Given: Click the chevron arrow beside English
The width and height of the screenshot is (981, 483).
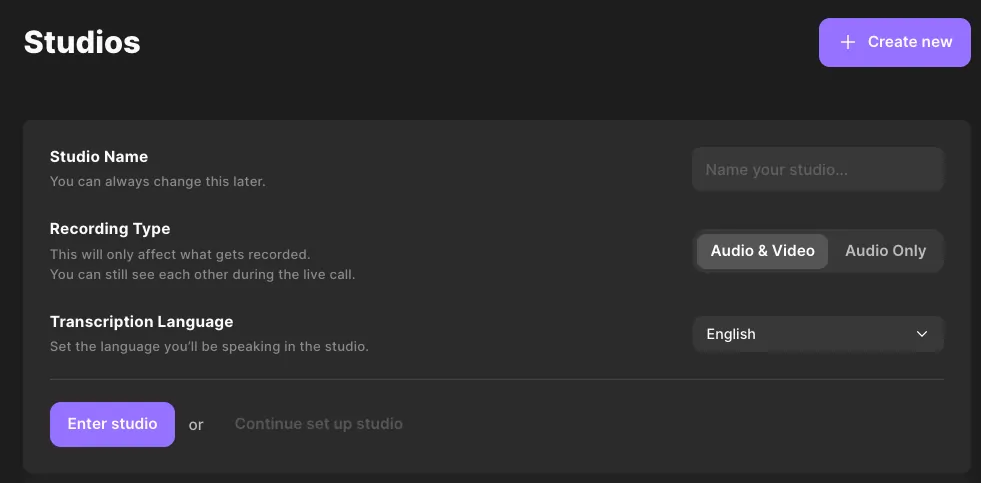Looking at the screenshot, I should 922,334.
